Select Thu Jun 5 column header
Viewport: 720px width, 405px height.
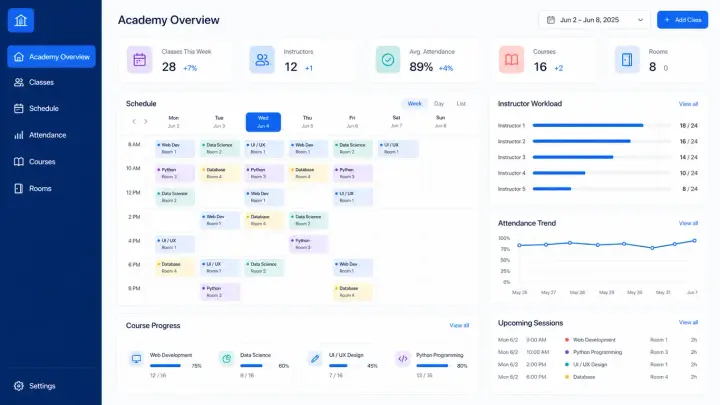pos(307,122)
